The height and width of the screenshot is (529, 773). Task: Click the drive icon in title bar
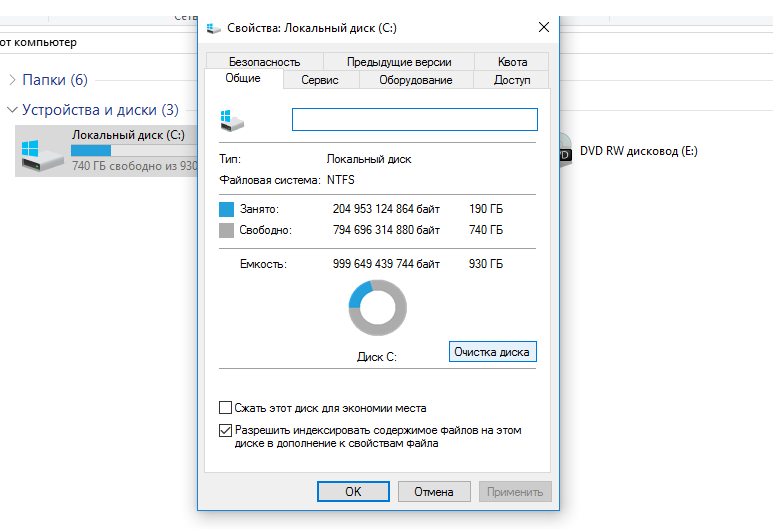click(x=213, y=28)
